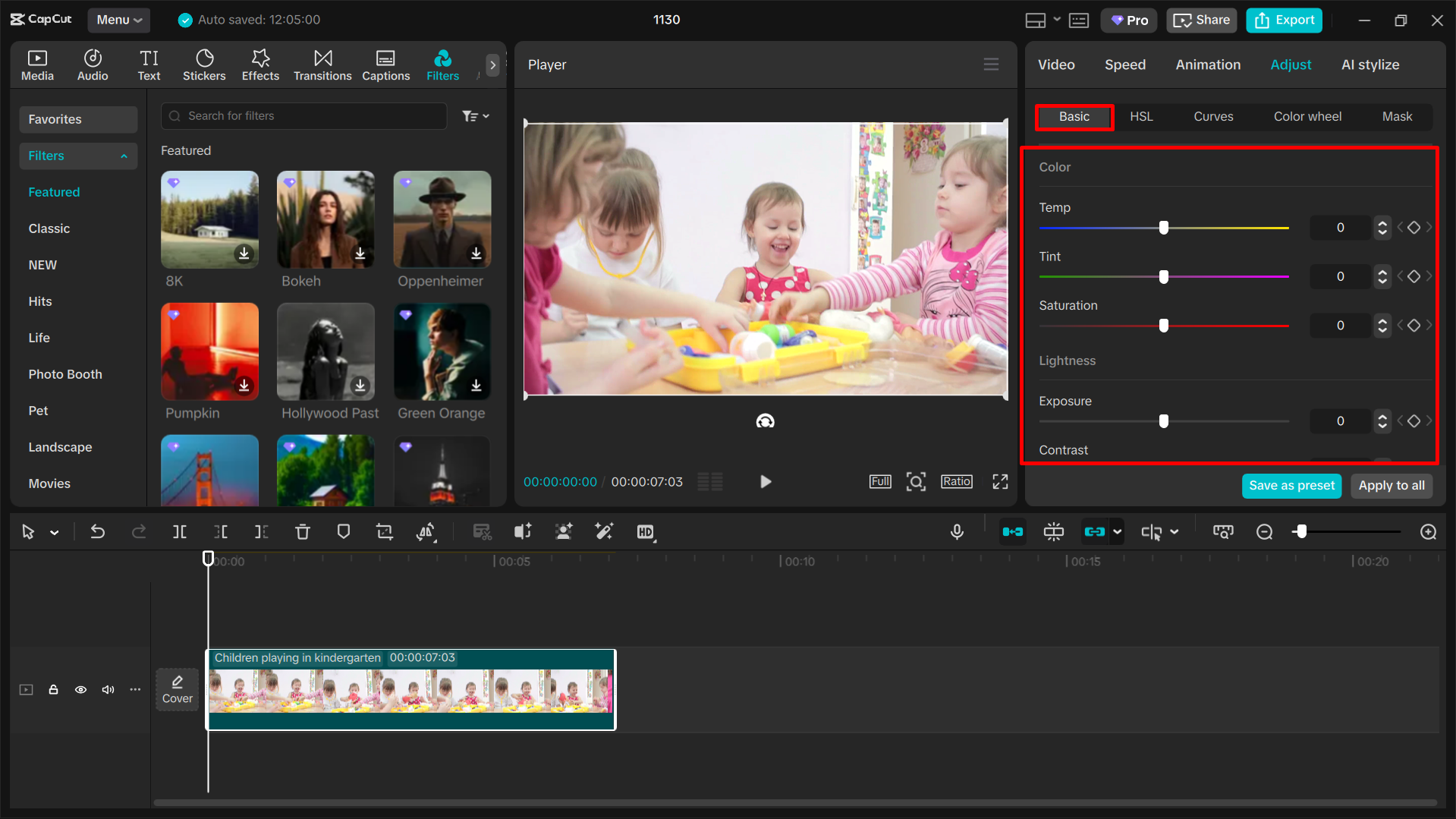
Task: Toggle auto ripple on the timeline
Action: [1013, 531]
